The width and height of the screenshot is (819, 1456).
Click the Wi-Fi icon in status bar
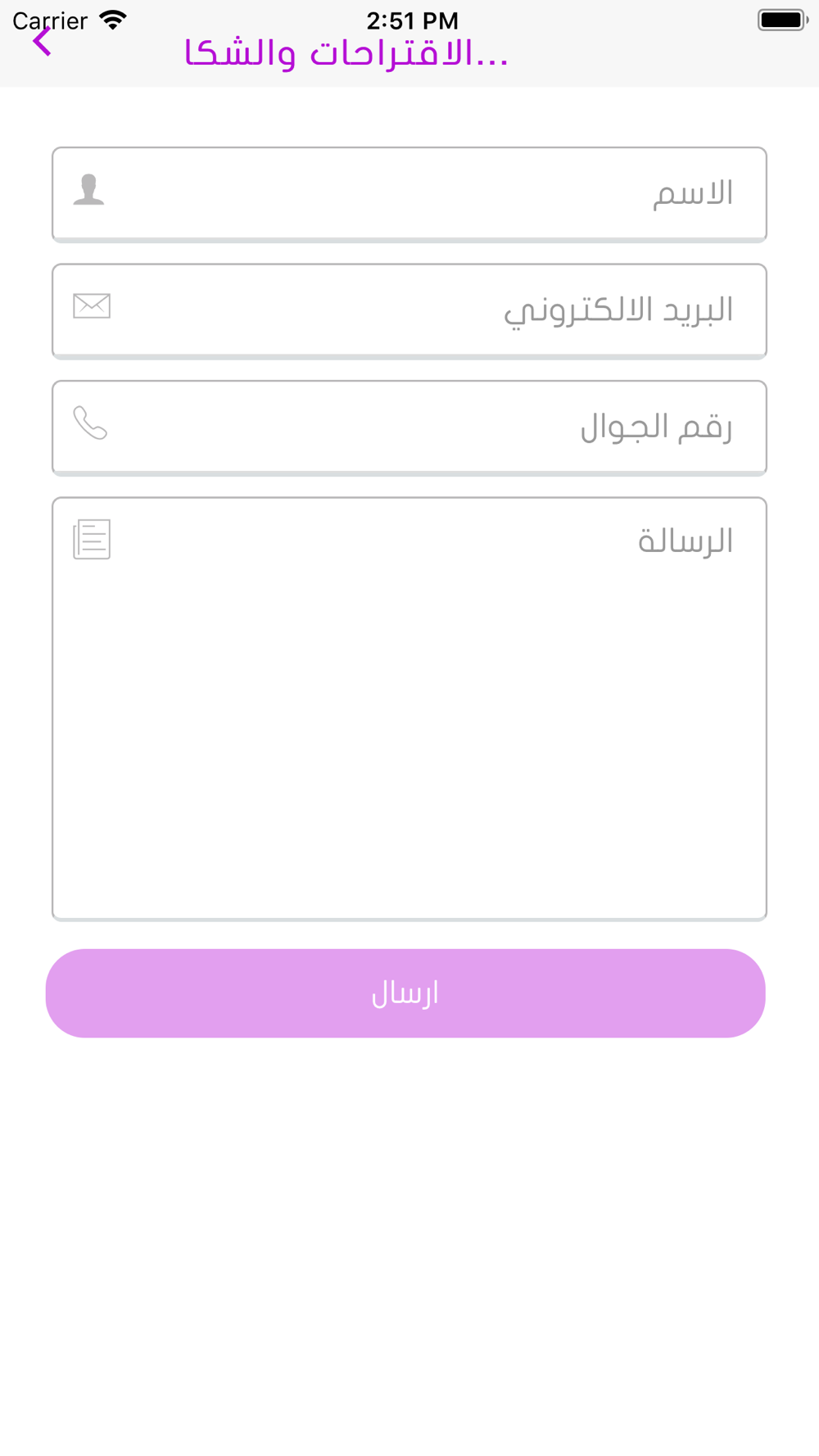tap(113, 20)
